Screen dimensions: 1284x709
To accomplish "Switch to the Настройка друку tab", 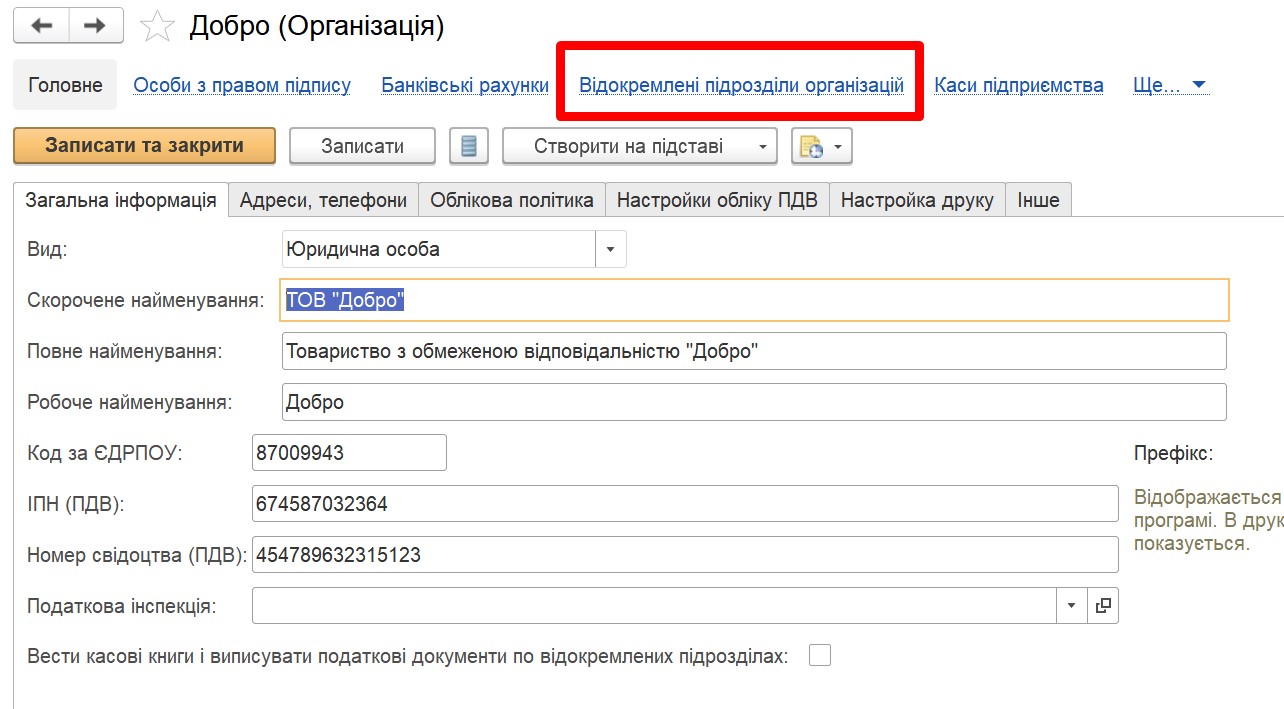I will coord(917,200).
